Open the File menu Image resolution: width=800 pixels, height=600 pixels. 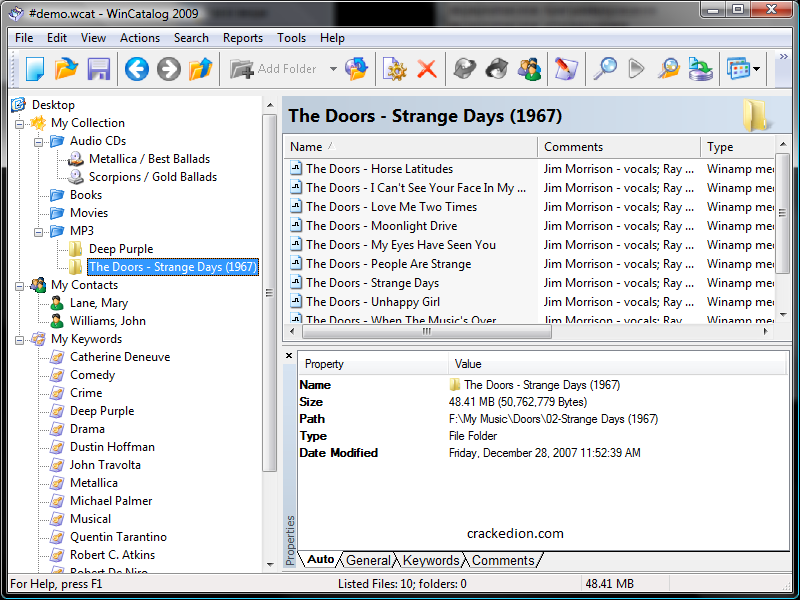(x=24, y=38)
